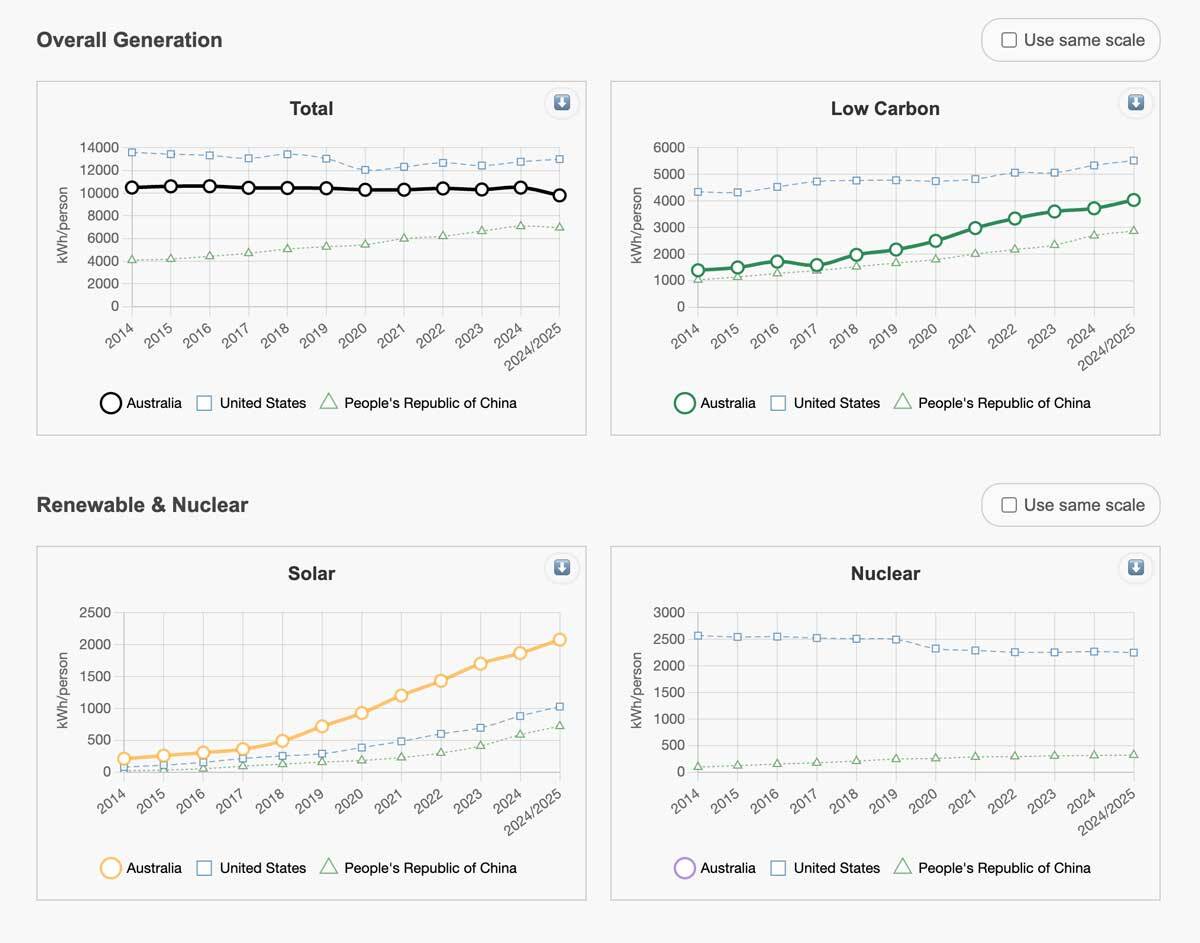
Task: Hide People's Republic of China in Low Carbon legend
Action: [x=1003, y=403]
